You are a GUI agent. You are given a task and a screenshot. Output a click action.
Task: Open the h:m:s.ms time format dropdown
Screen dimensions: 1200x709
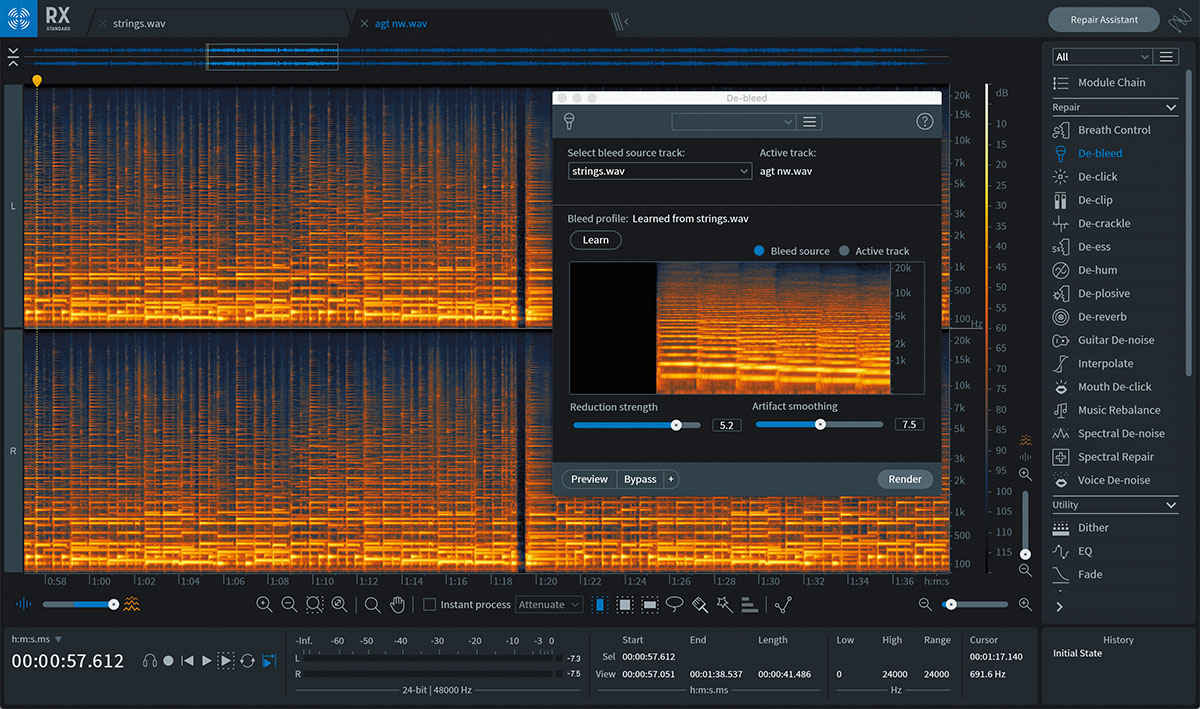click(37, 639)
